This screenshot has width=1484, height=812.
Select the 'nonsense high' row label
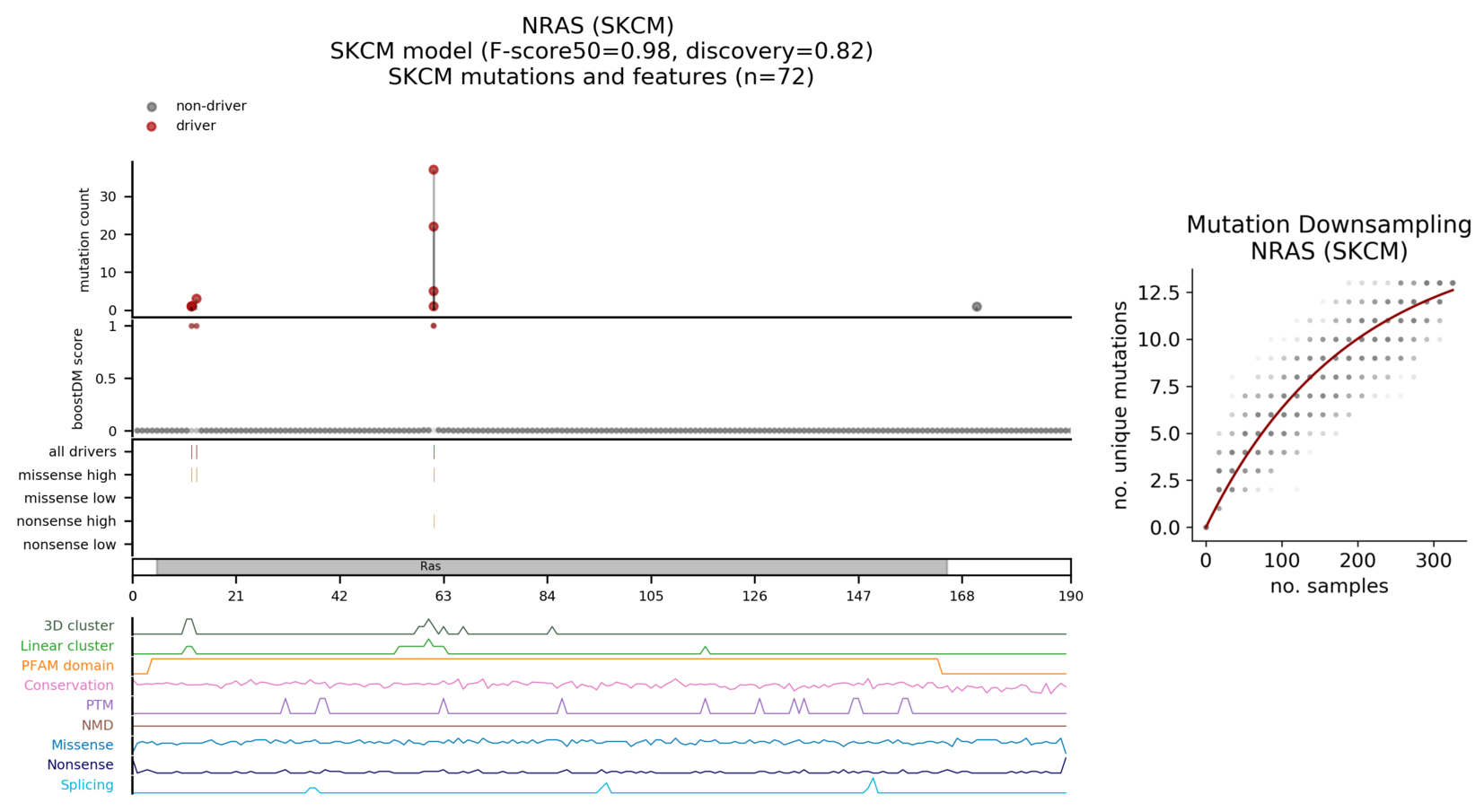click(x=66, y=521)
